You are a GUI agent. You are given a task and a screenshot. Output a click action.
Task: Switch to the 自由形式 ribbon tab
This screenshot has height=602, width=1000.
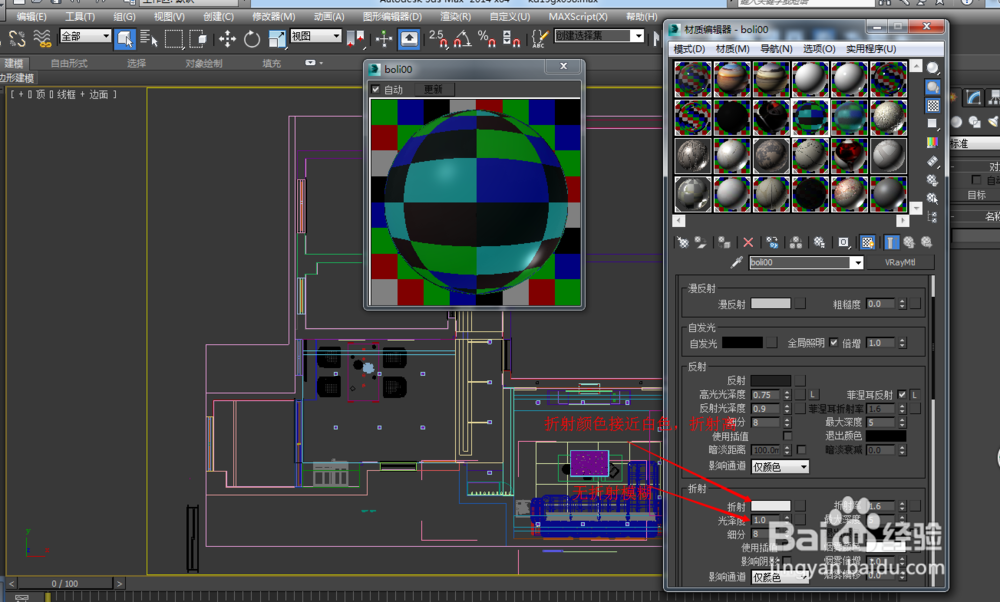[69, 63]
